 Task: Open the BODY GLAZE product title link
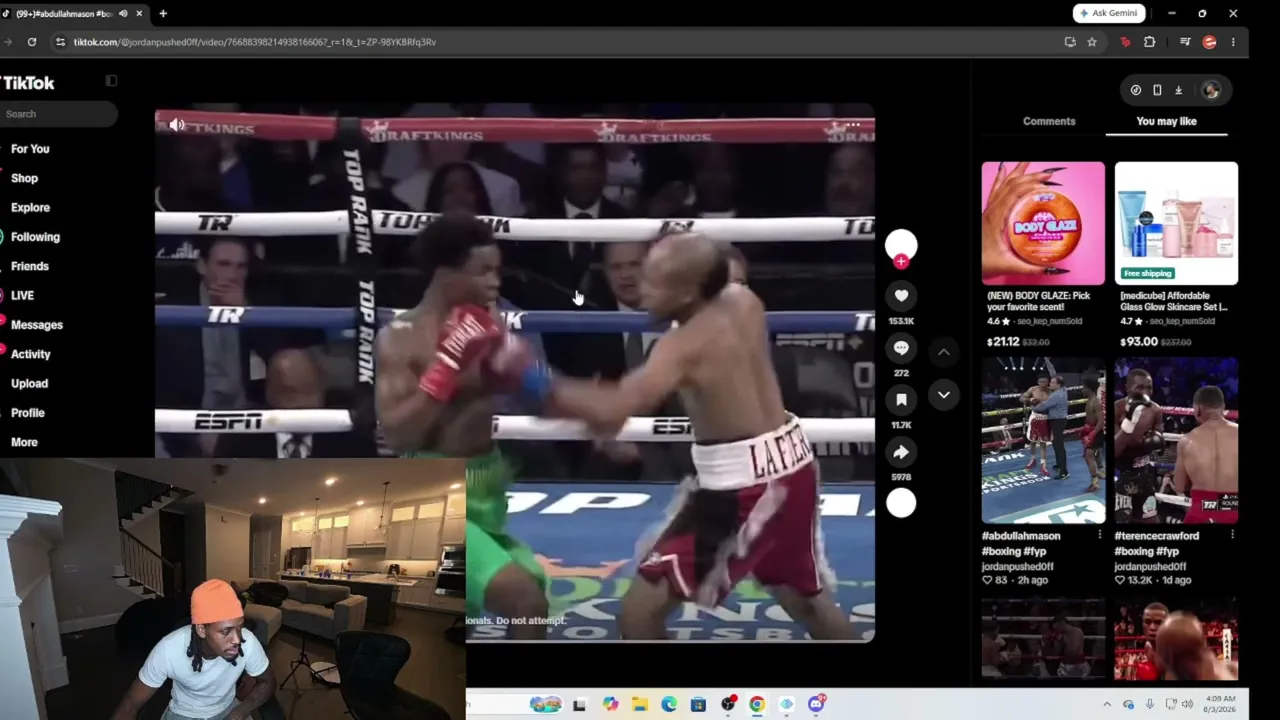[1039, 301]
